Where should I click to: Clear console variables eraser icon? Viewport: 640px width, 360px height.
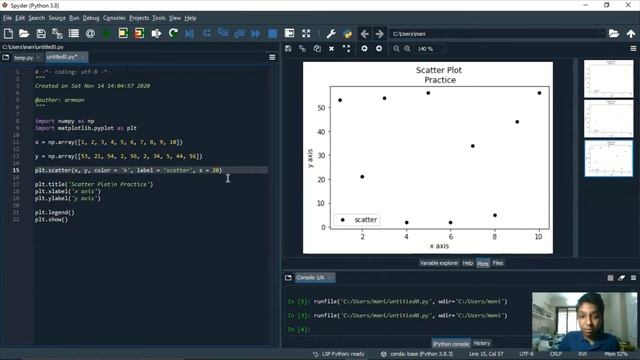(622, 278)
